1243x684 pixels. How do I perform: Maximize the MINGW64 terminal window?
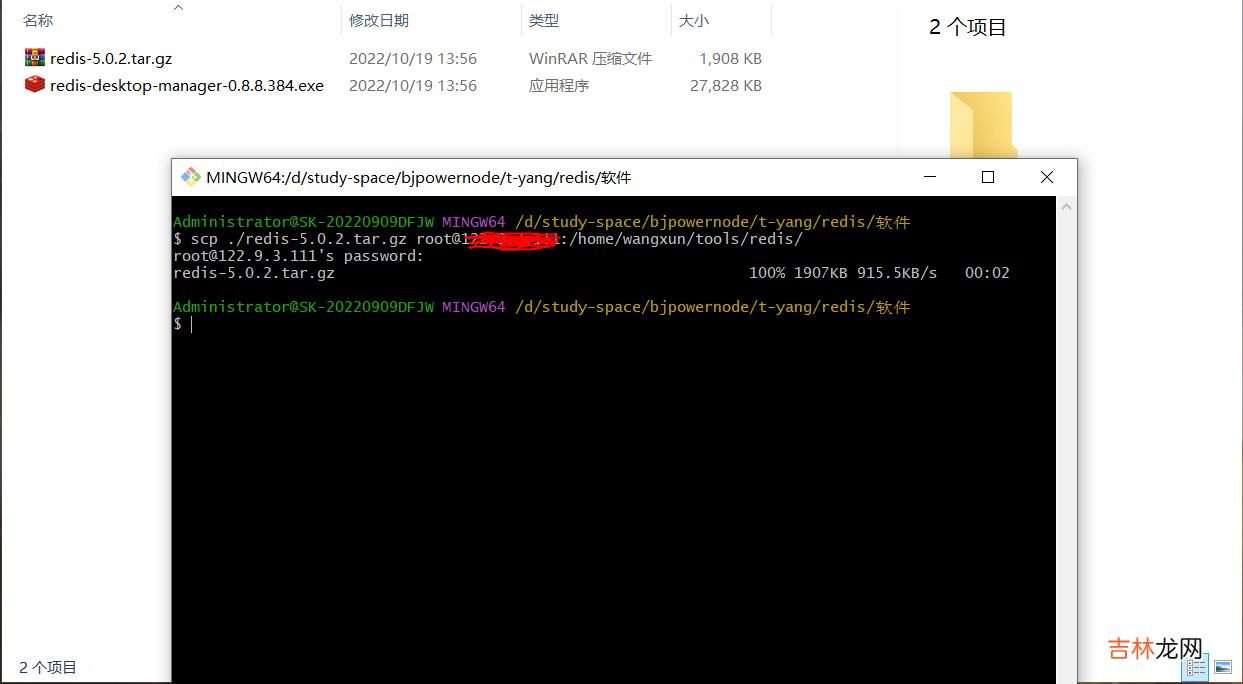coord(987,178)
